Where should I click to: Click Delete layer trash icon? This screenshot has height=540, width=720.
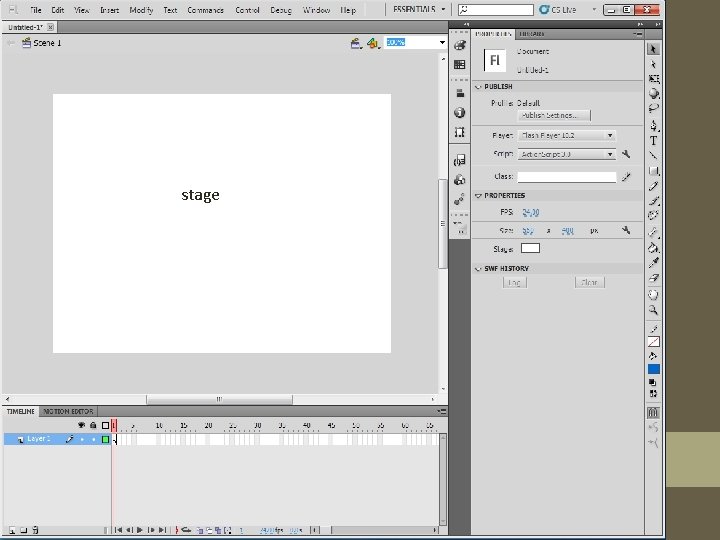pyautogui.click(x=35, y=530)
